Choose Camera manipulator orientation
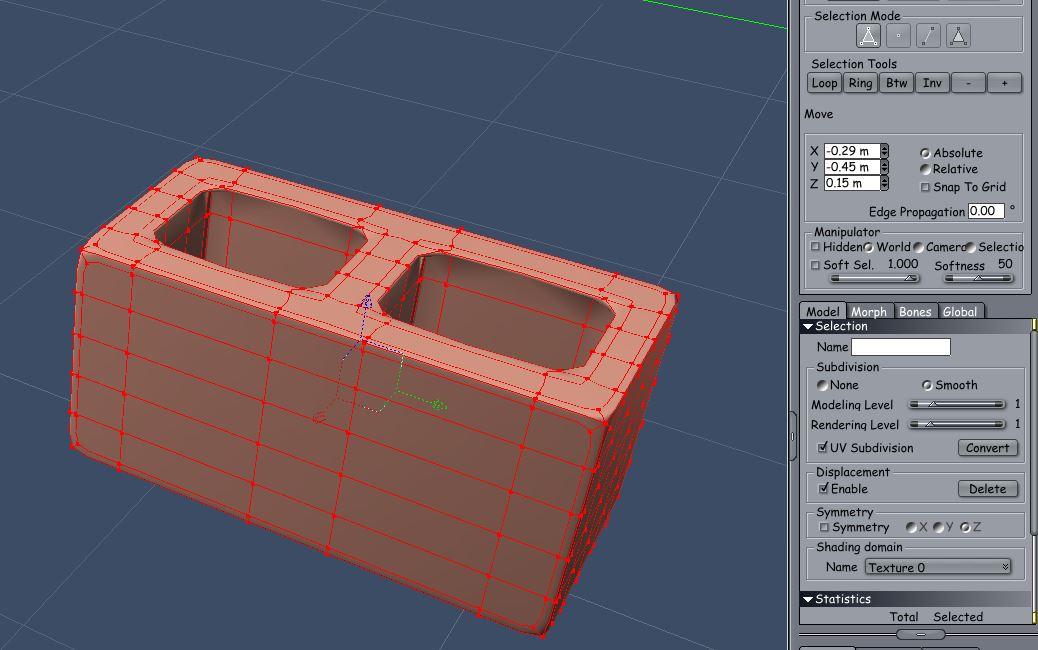This screenshot has width=1038, height=650. 918,247
